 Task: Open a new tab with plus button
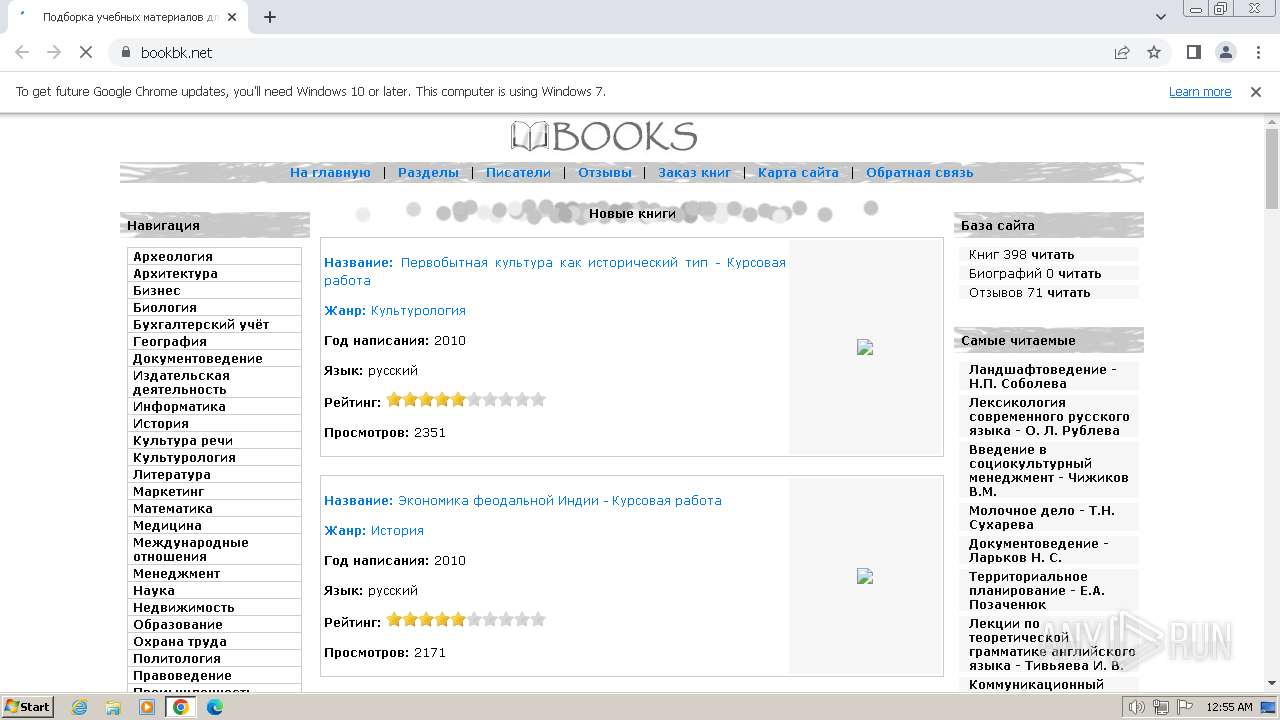point(270,17)
